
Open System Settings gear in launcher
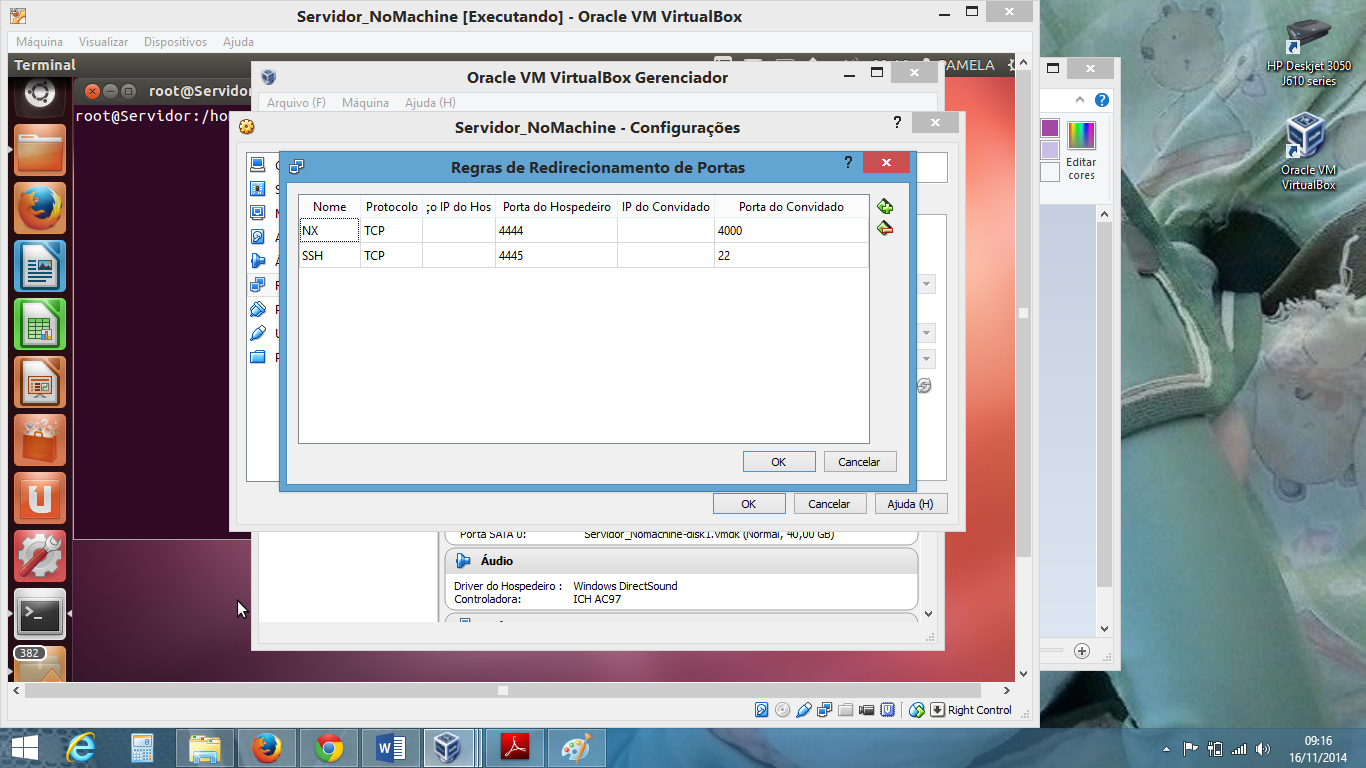click(x=40, y=556)
